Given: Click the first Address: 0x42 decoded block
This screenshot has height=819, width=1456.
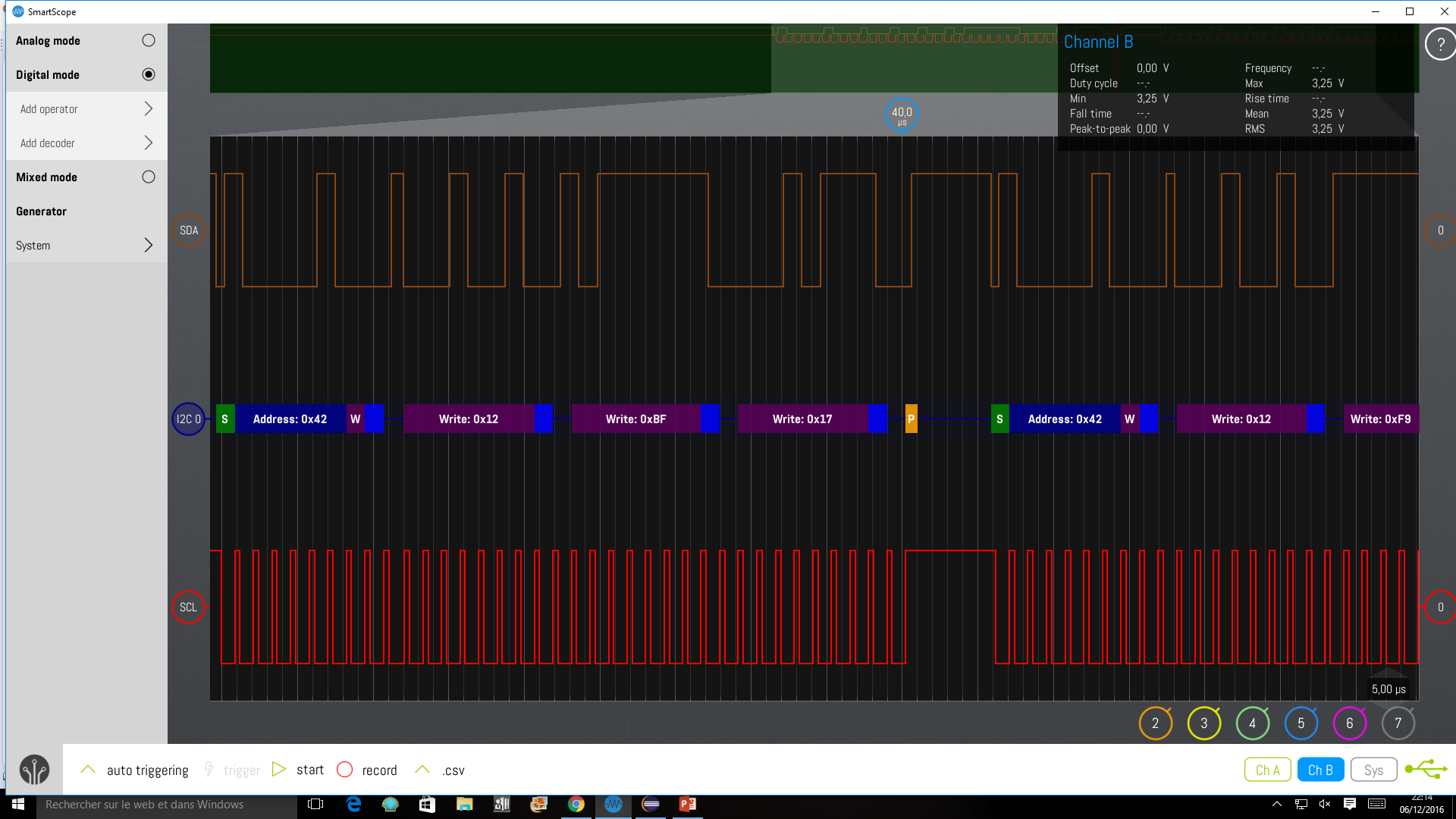Looking at the screenshot, I should pos(290,419).
